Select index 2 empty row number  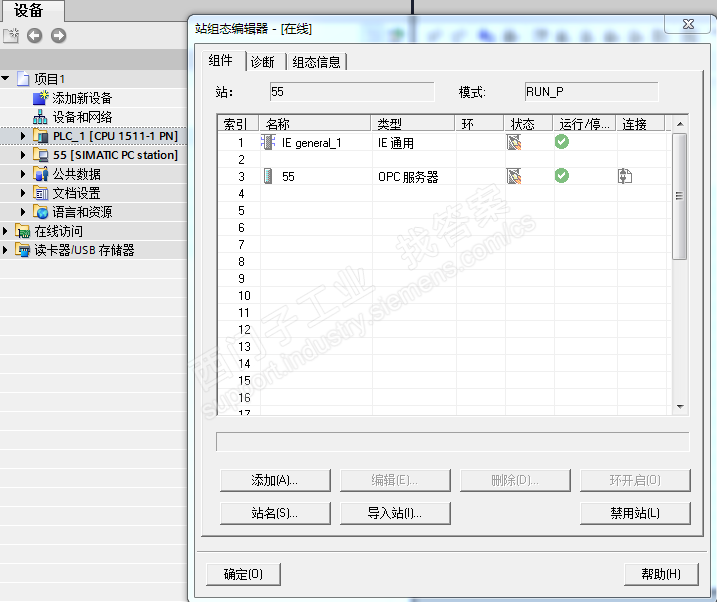pyautogui.click(x=241, y=160)
